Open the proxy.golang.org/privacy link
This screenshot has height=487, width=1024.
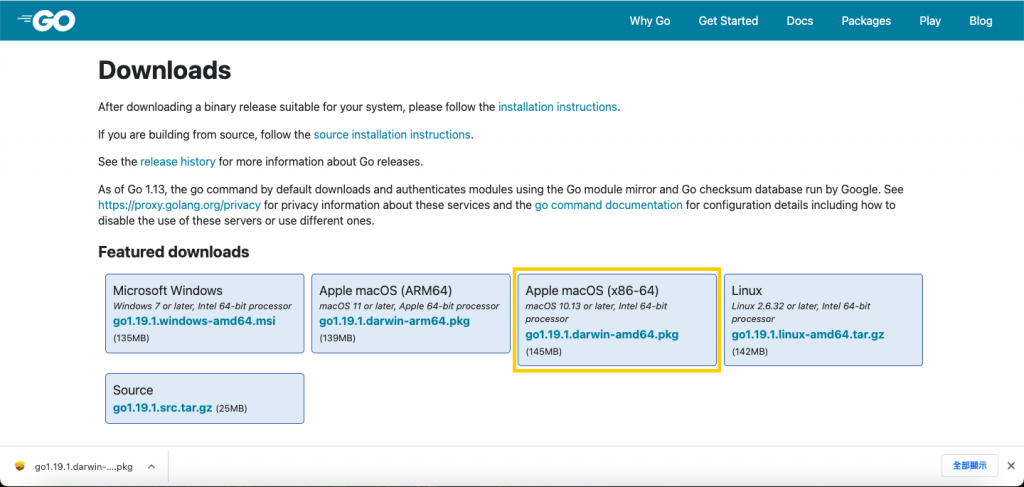(180, 205)
